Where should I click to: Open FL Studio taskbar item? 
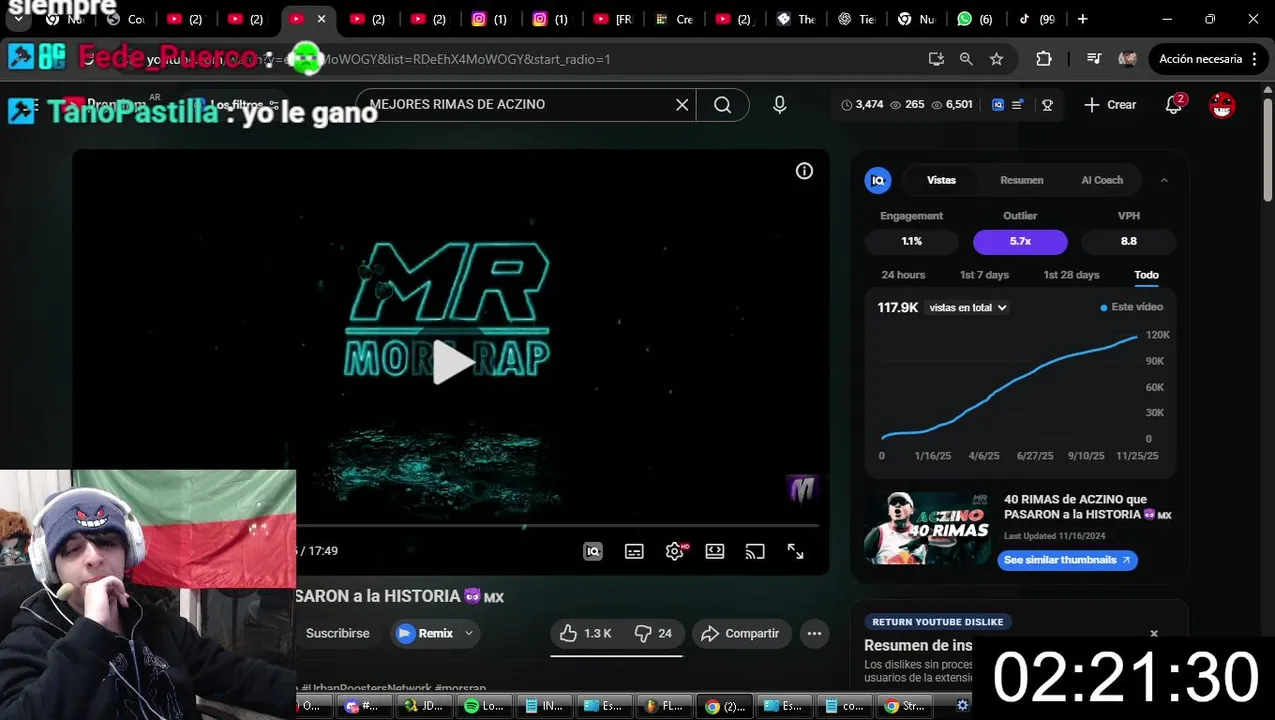coord(664,705)
